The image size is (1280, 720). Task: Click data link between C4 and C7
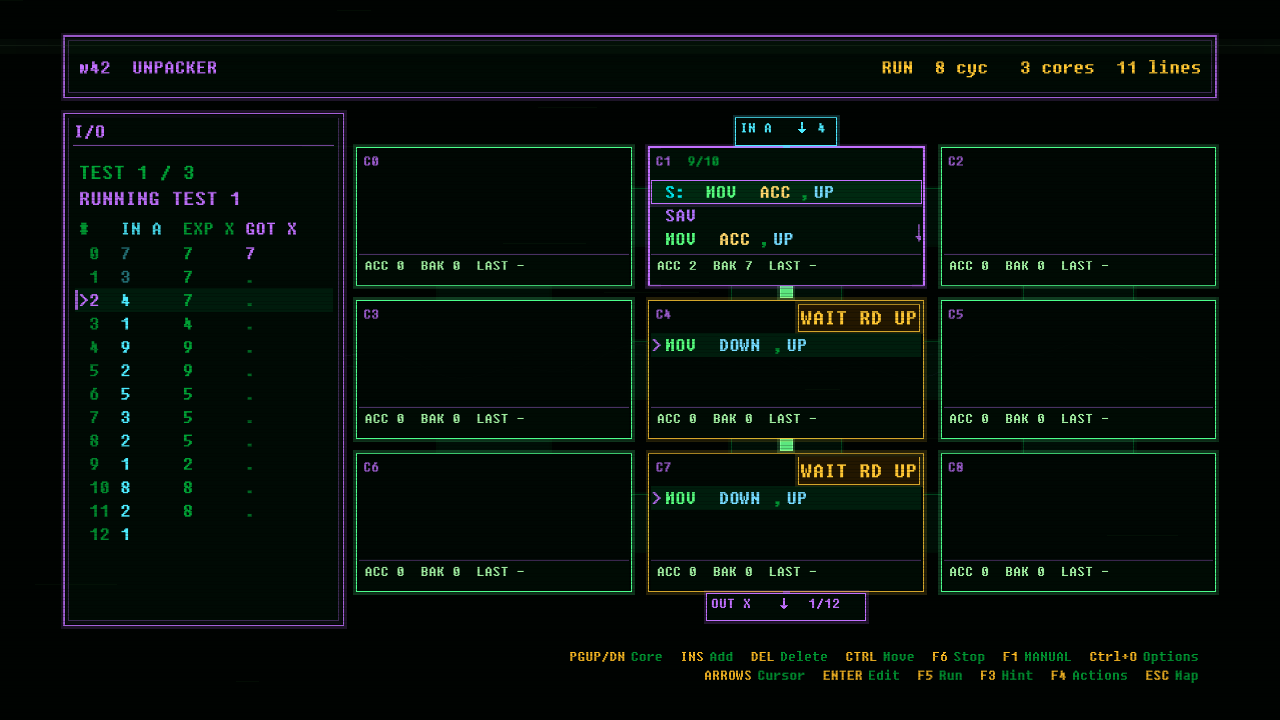tap(786, 446)
